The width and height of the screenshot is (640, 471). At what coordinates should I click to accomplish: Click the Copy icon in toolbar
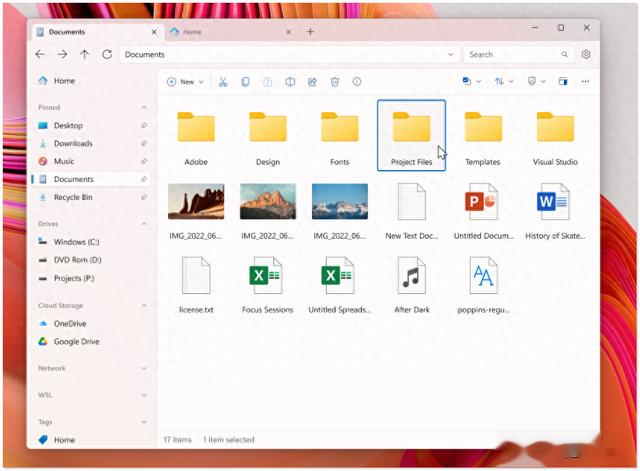[x=245, y=82]
